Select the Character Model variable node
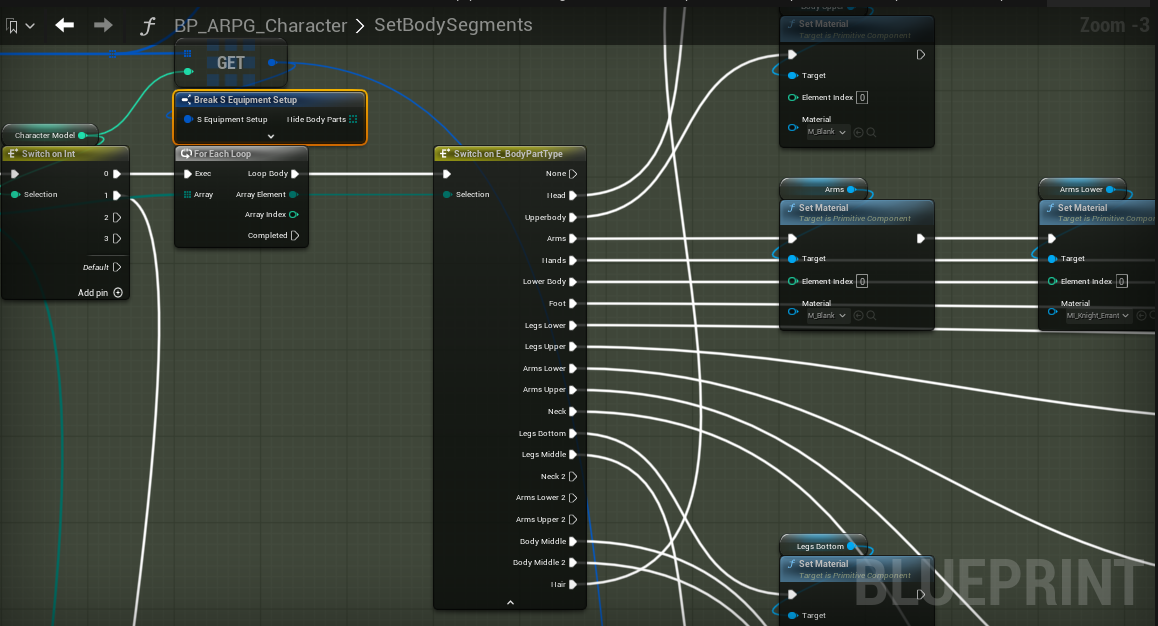The width and height of the screenshot is (1158, 626). pyautogui.click(x=45, y=135)
